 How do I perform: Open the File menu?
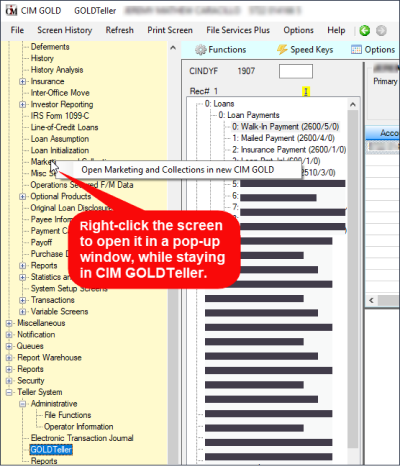point(17,30)
